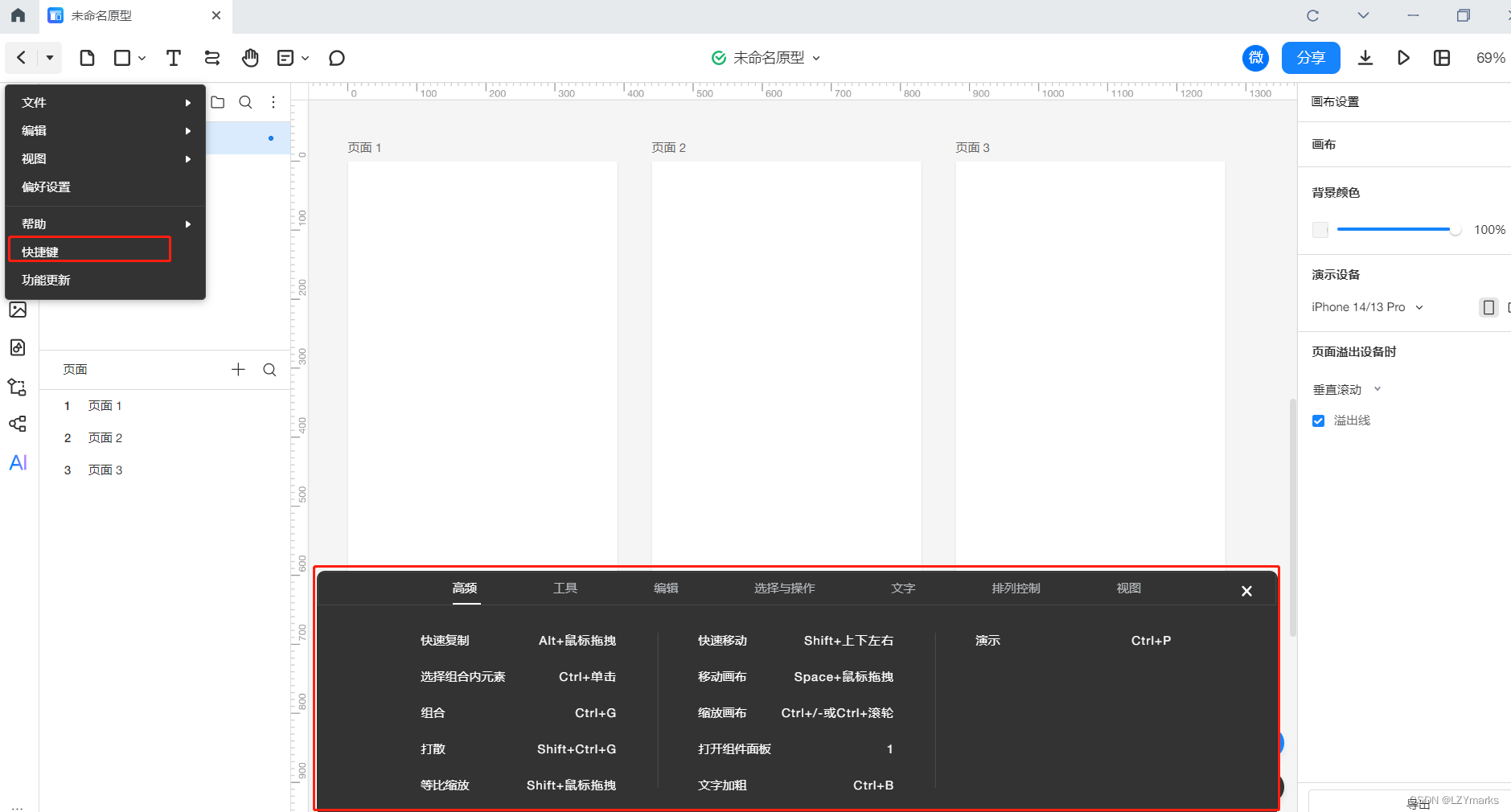Toggle the 溢出线 checkbox
1511x812 pixels.
click(x=1318, y=420)
